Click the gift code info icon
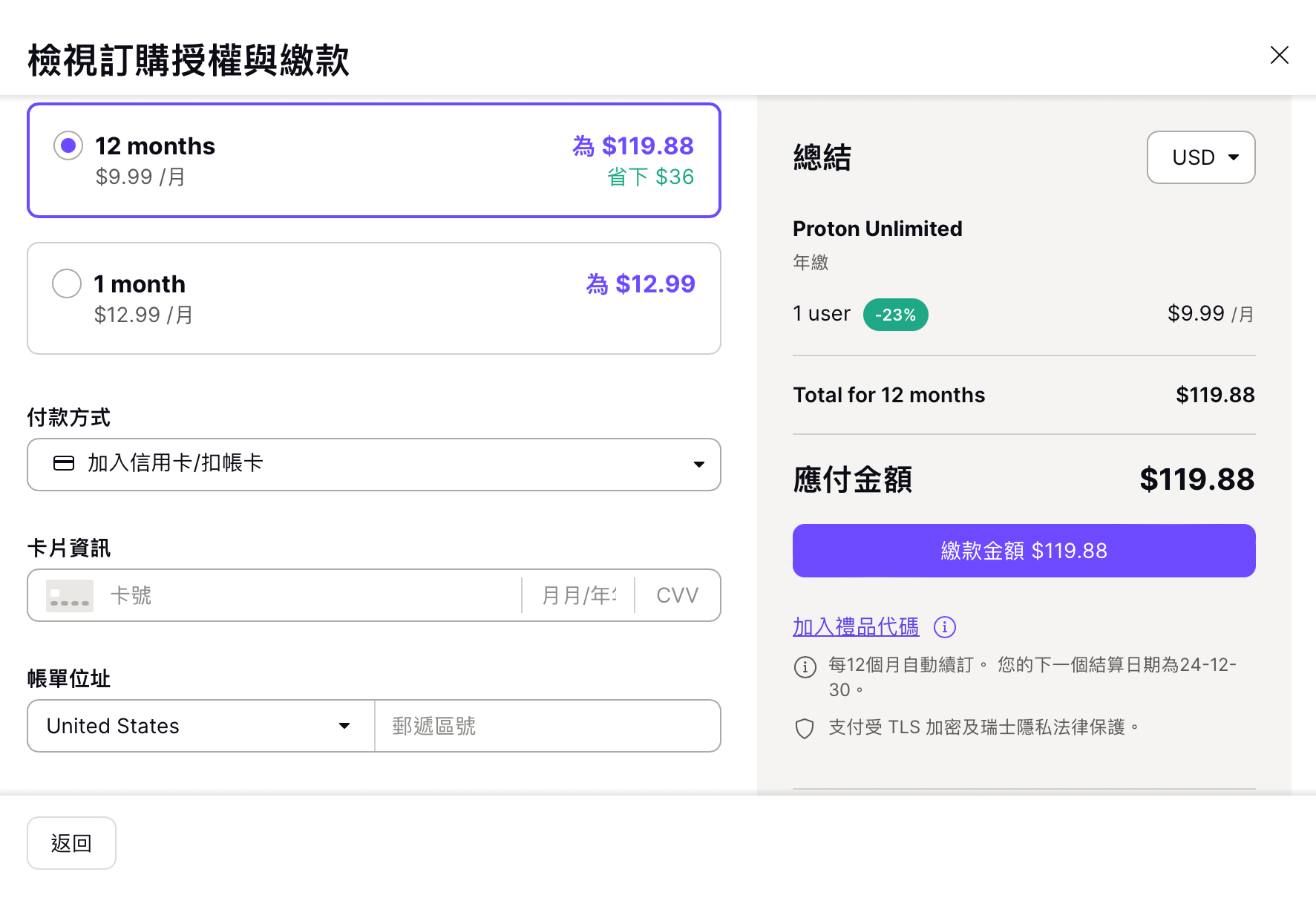The height and width of the screenshot is (898, 1316). point(945,627)
